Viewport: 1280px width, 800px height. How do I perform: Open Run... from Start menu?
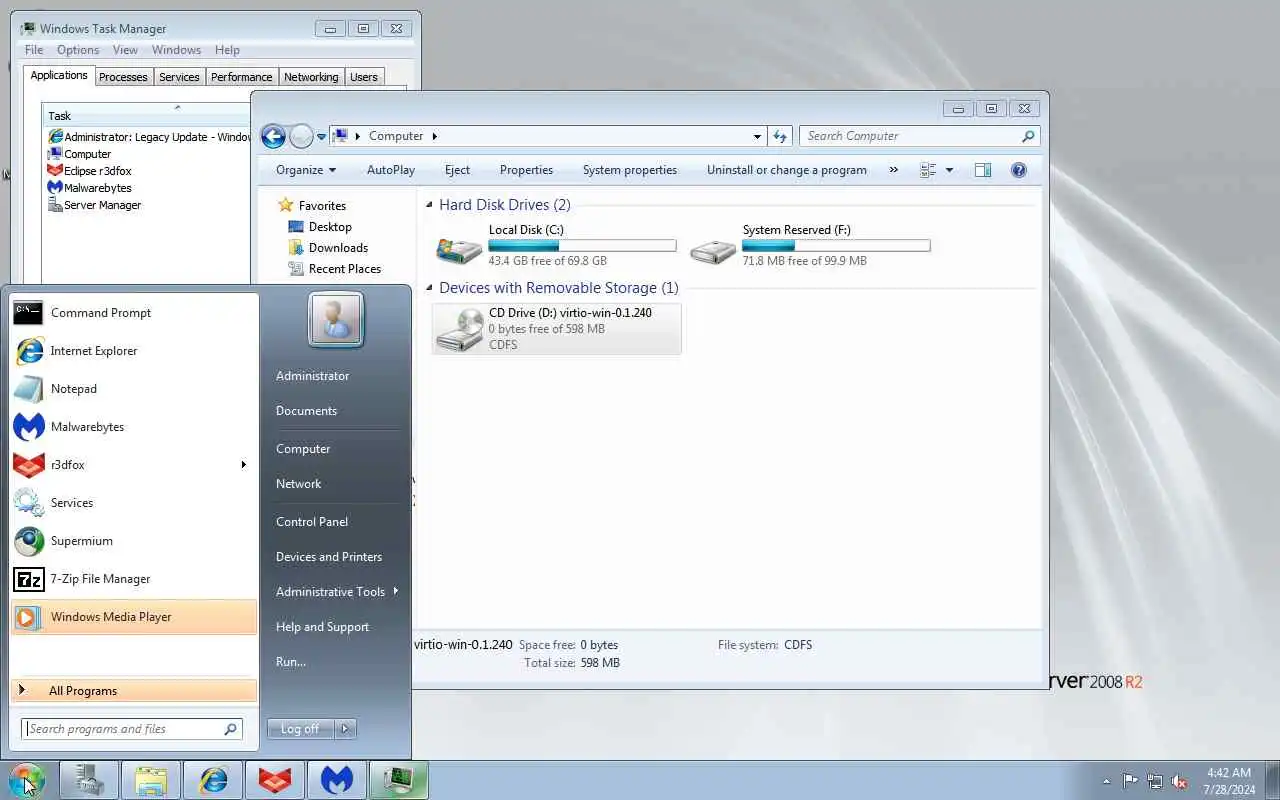coord(291,662)
